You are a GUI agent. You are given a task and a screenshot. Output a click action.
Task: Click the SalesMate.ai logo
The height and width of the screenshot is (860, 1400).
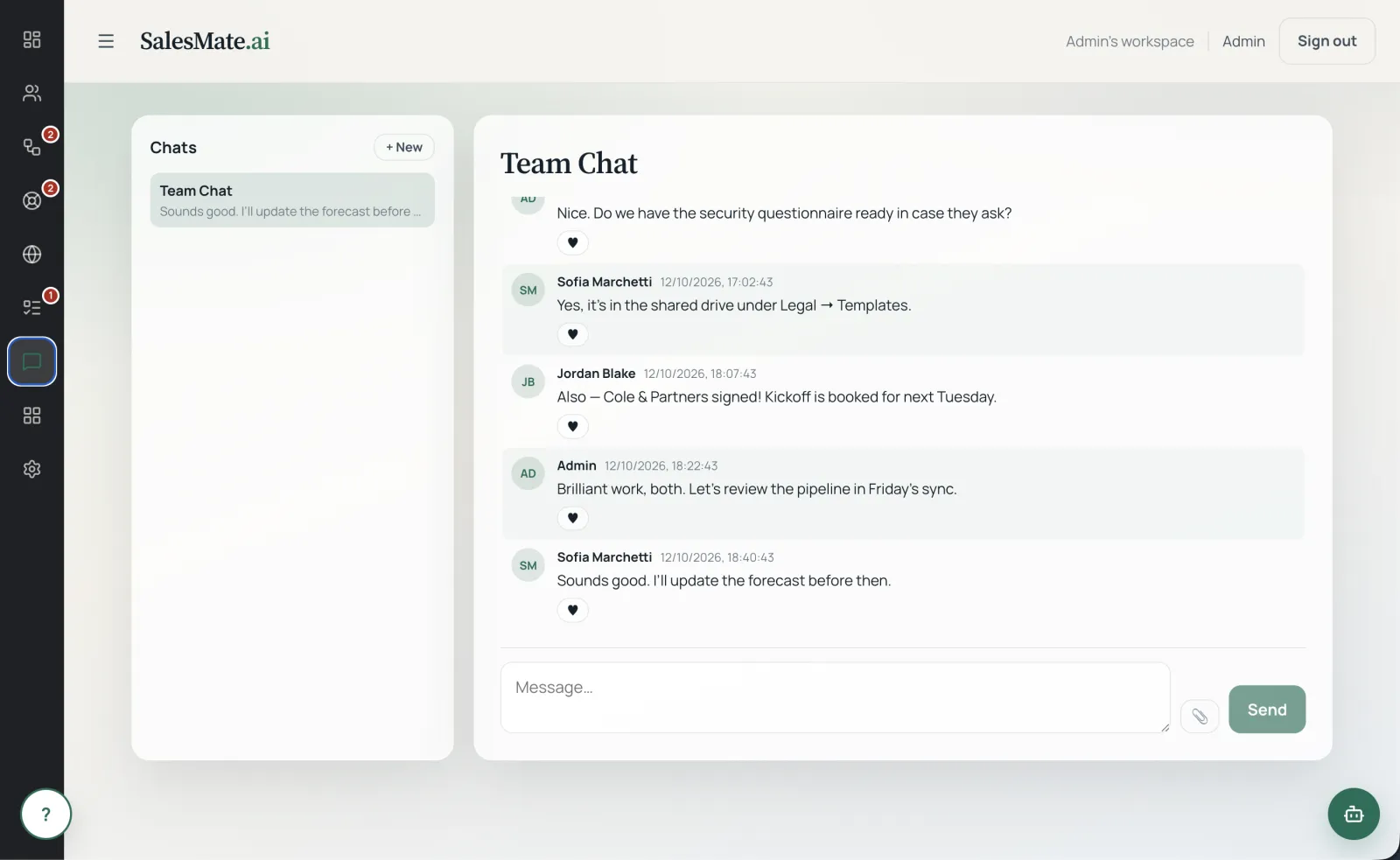click(205, 41)
